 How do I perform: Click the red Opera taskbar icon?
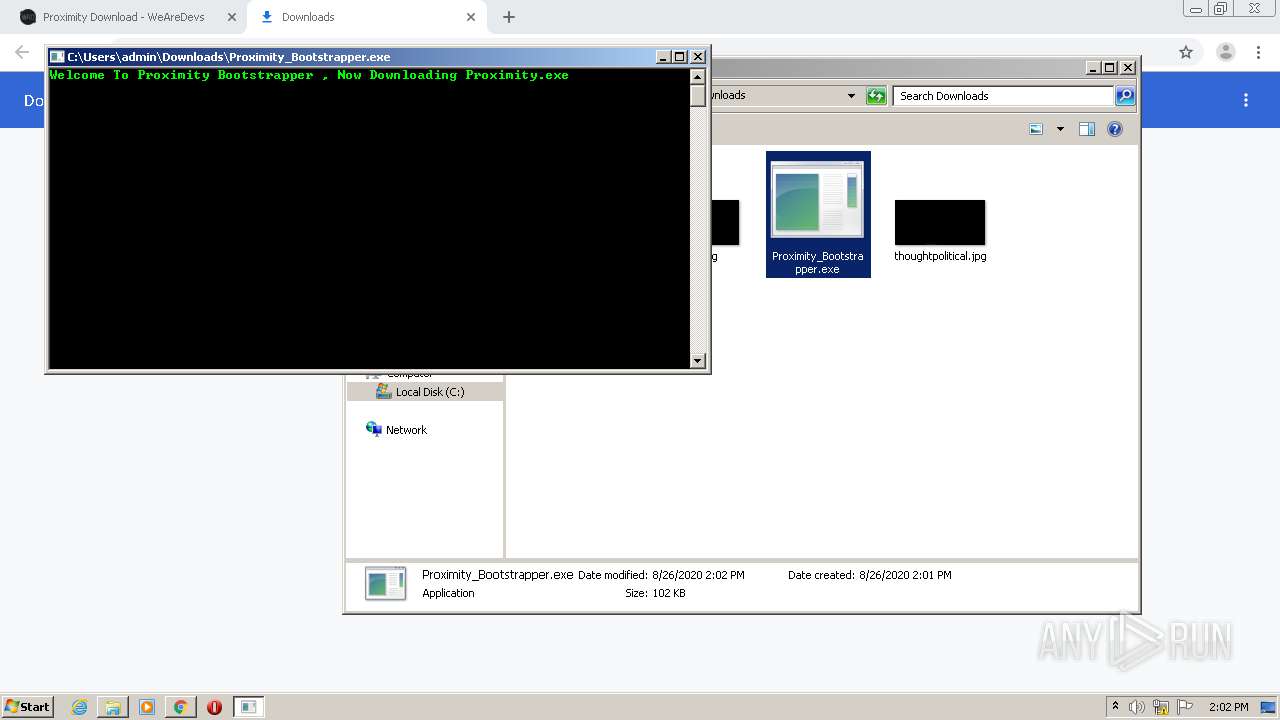[x=214, y=707]
